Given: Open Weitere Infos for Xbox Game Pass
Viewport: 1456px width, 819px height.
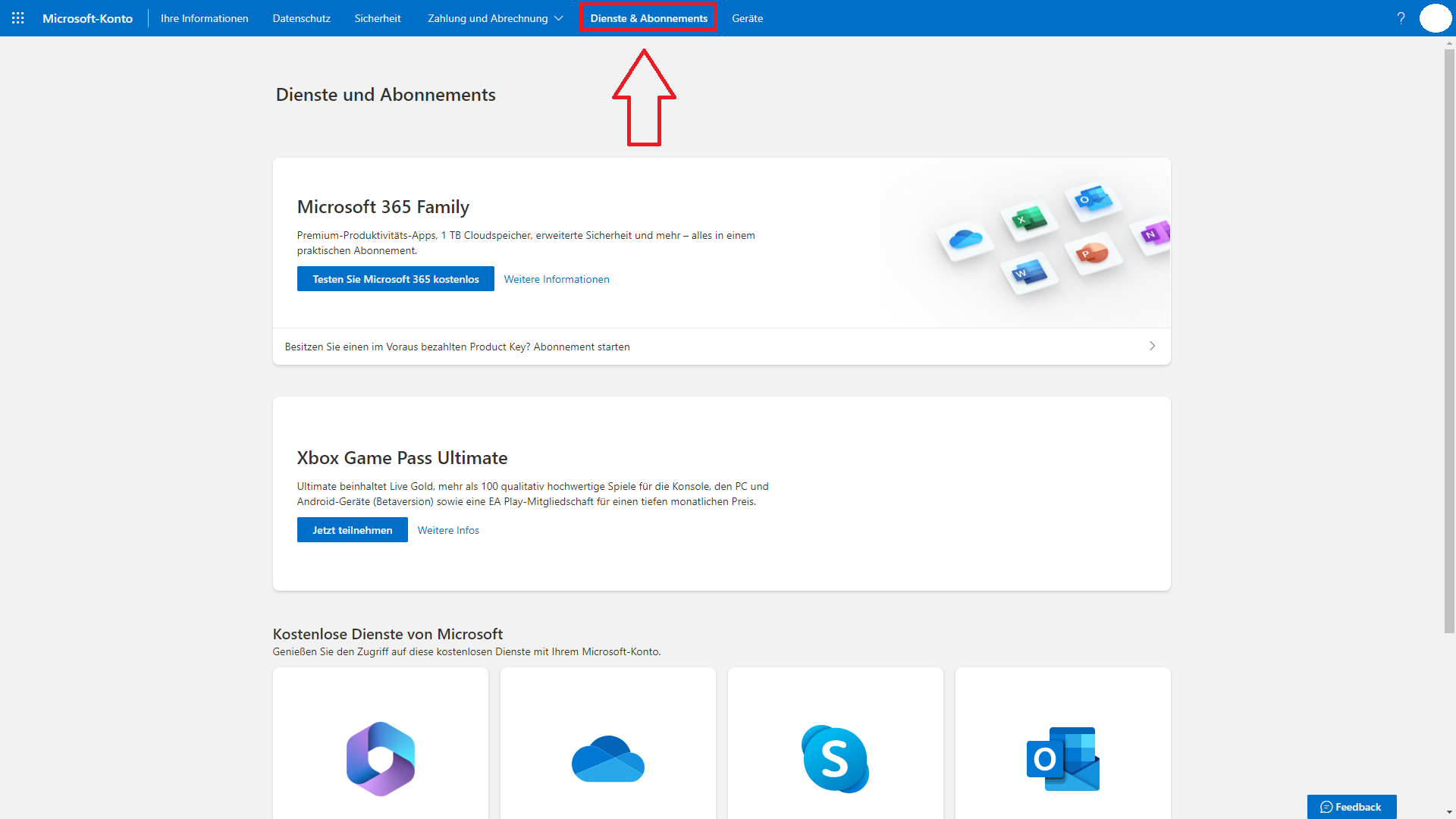Looking at the screenshot, I should coord(448,530).
